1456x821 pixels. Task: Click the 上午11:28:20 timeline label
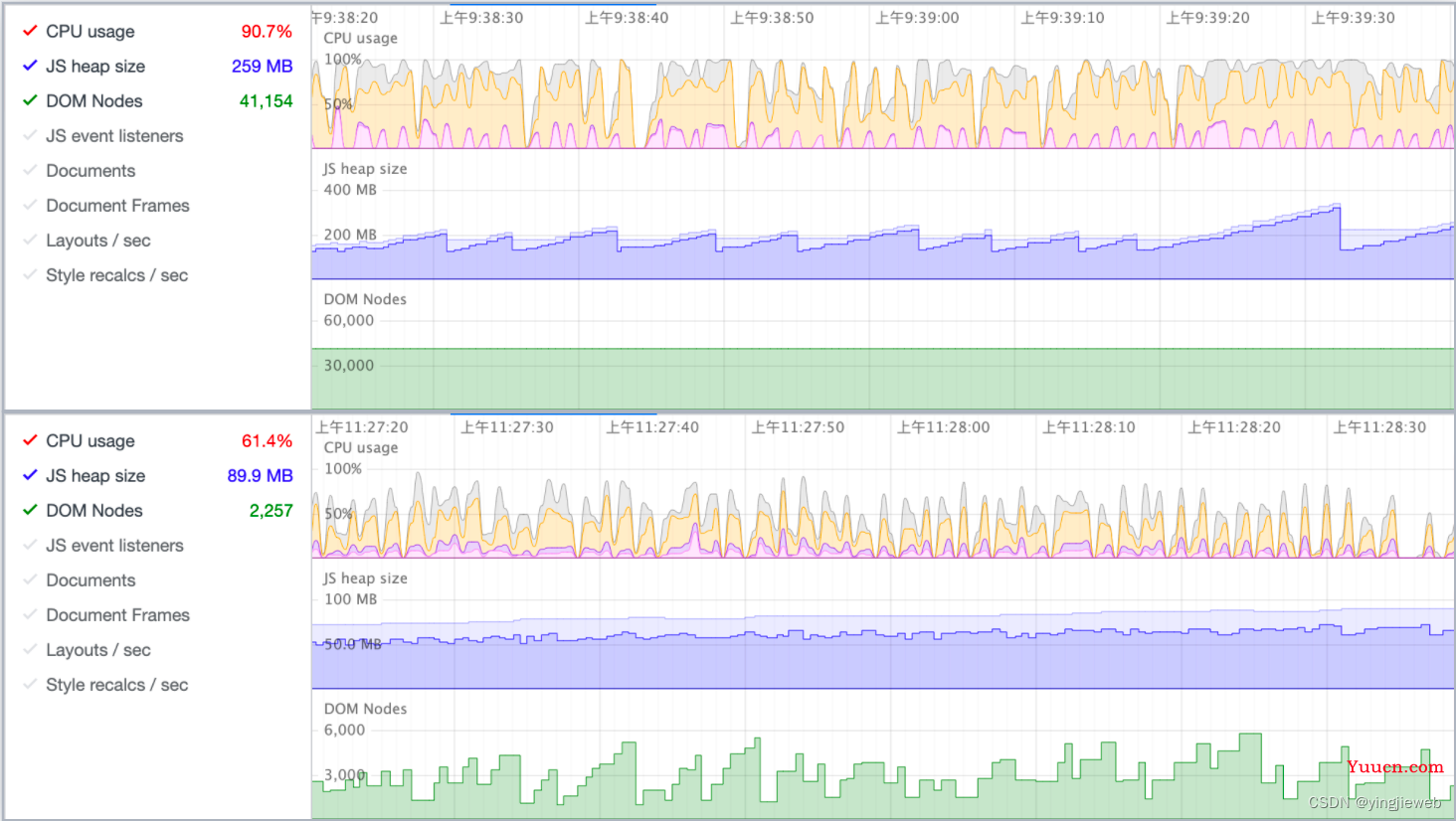click(x=1234, y=427)
